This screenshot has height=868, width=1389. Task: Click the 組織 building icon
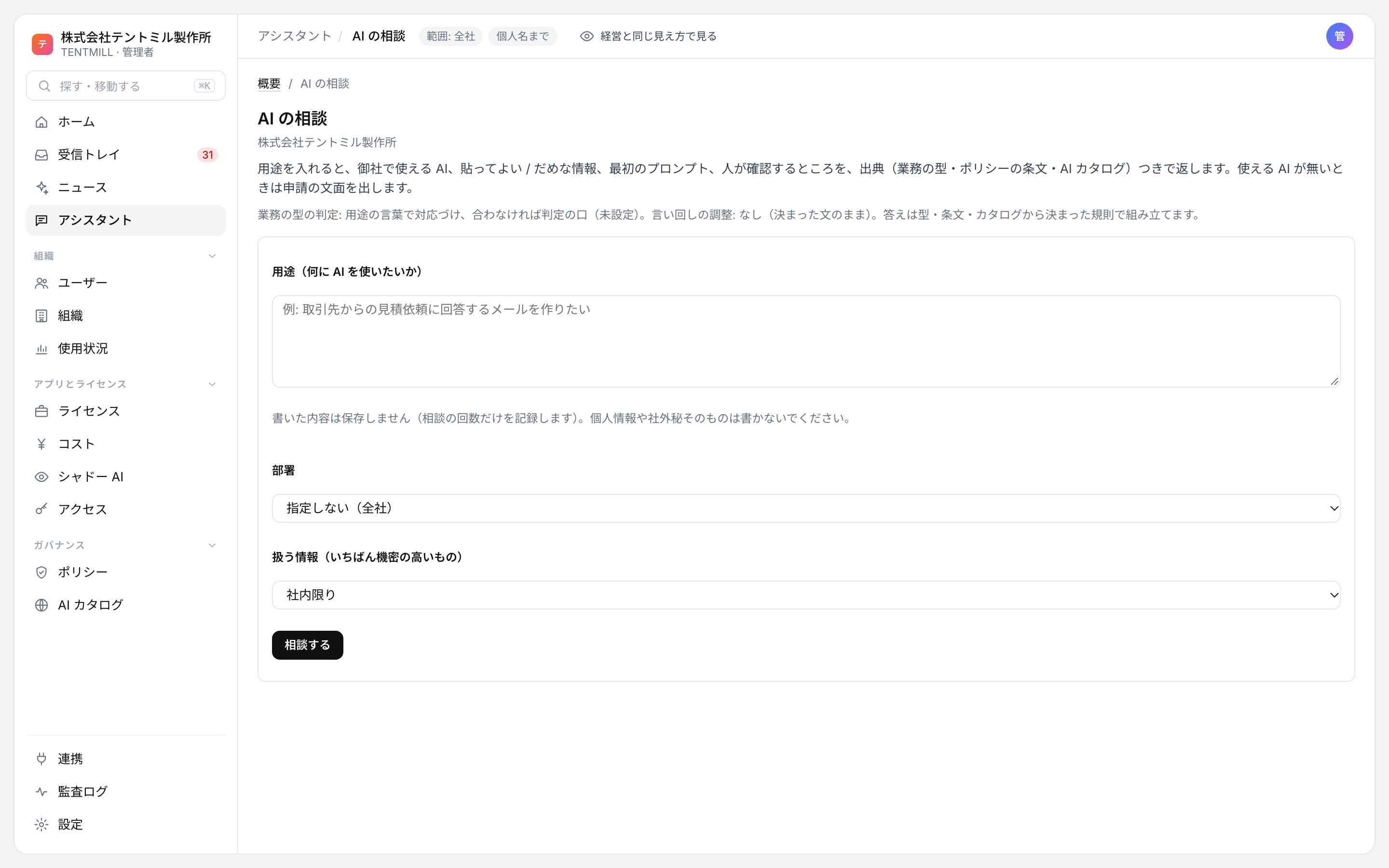(x=41, y=316)
